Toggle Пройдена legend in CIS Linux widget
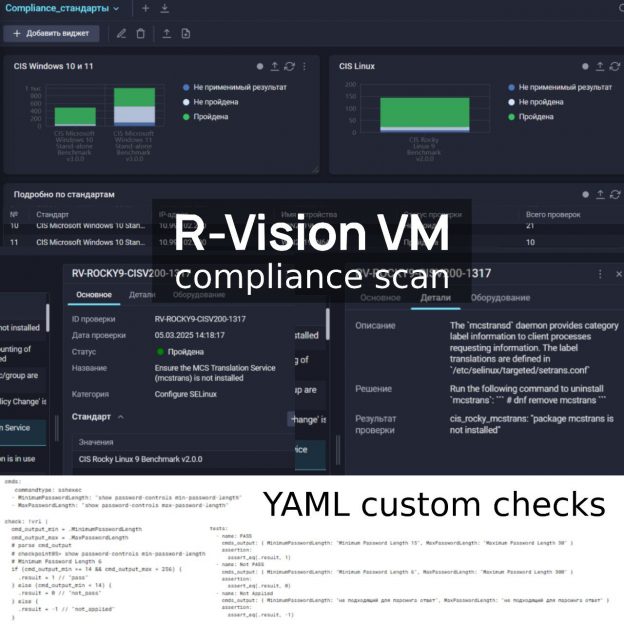The image size is (624, 624). [531, 117]
